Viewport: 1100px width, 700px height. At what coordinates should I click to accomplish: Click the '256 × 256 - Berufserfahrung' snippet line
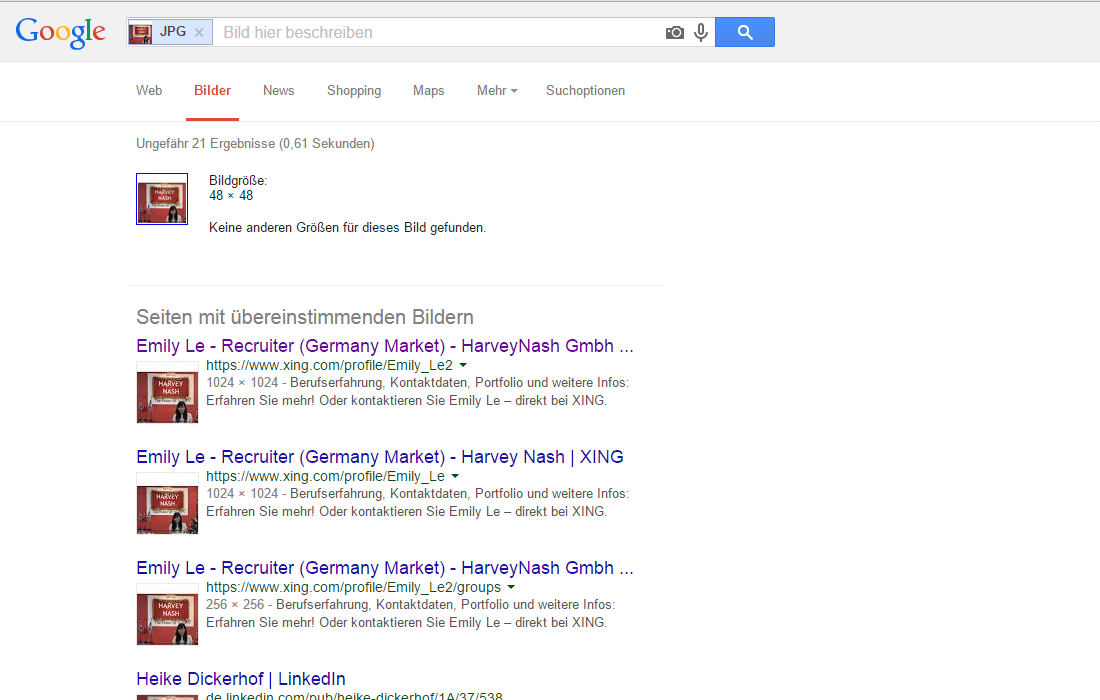410,605
